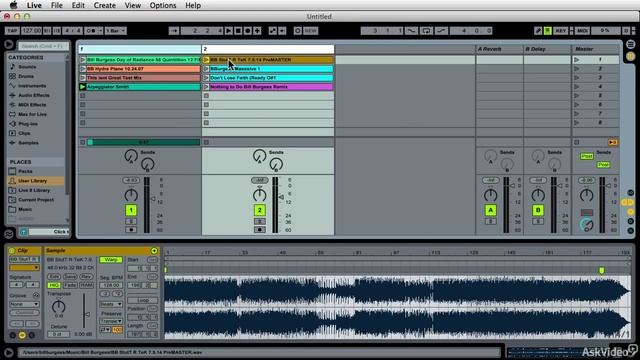The image size is (640, 360).
Task: Click the Session Record circle button
Action: click(298, 31)
